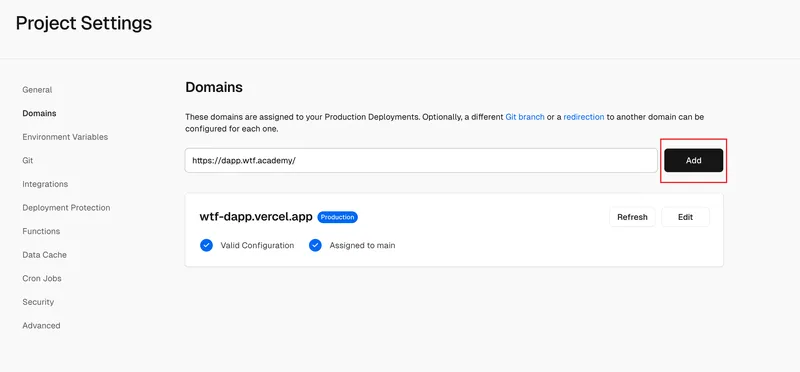Click the Add domain button
Image resolution: width=800 pixels, height=372 pixels.
[693, 160]
